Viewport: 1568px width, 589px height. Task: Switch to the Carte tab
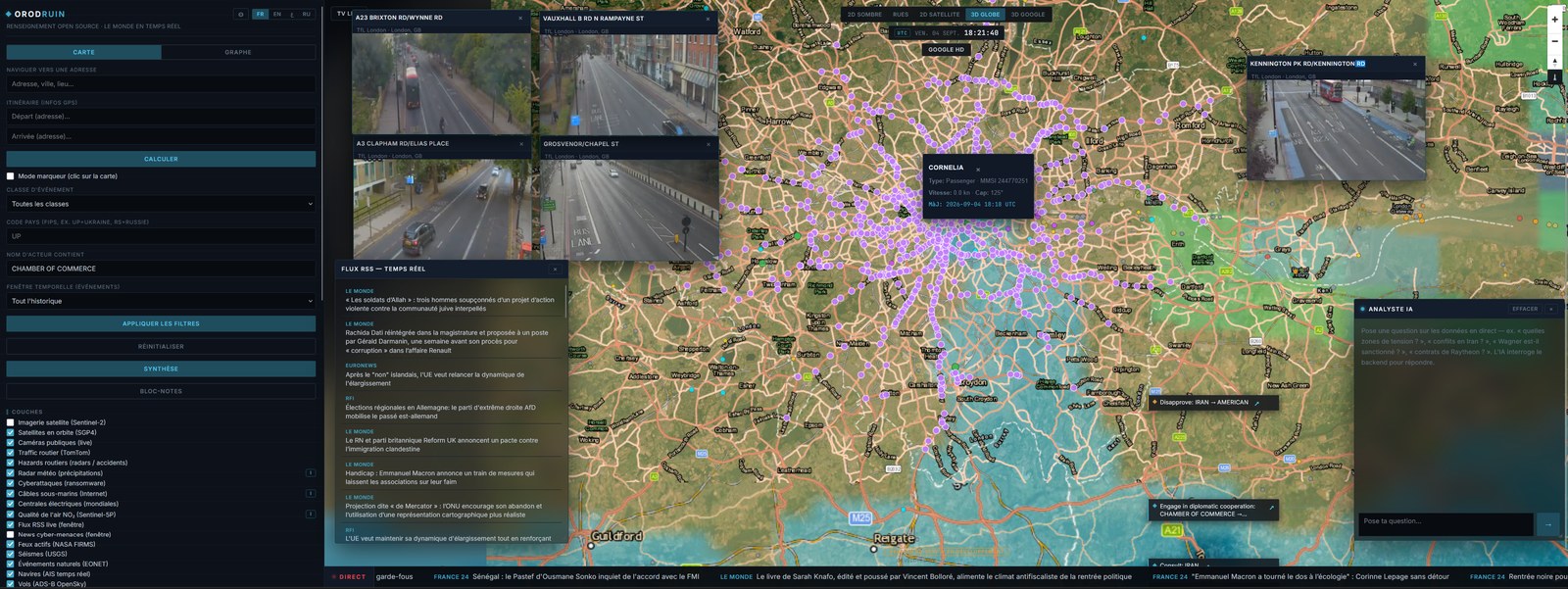(83, 52)
